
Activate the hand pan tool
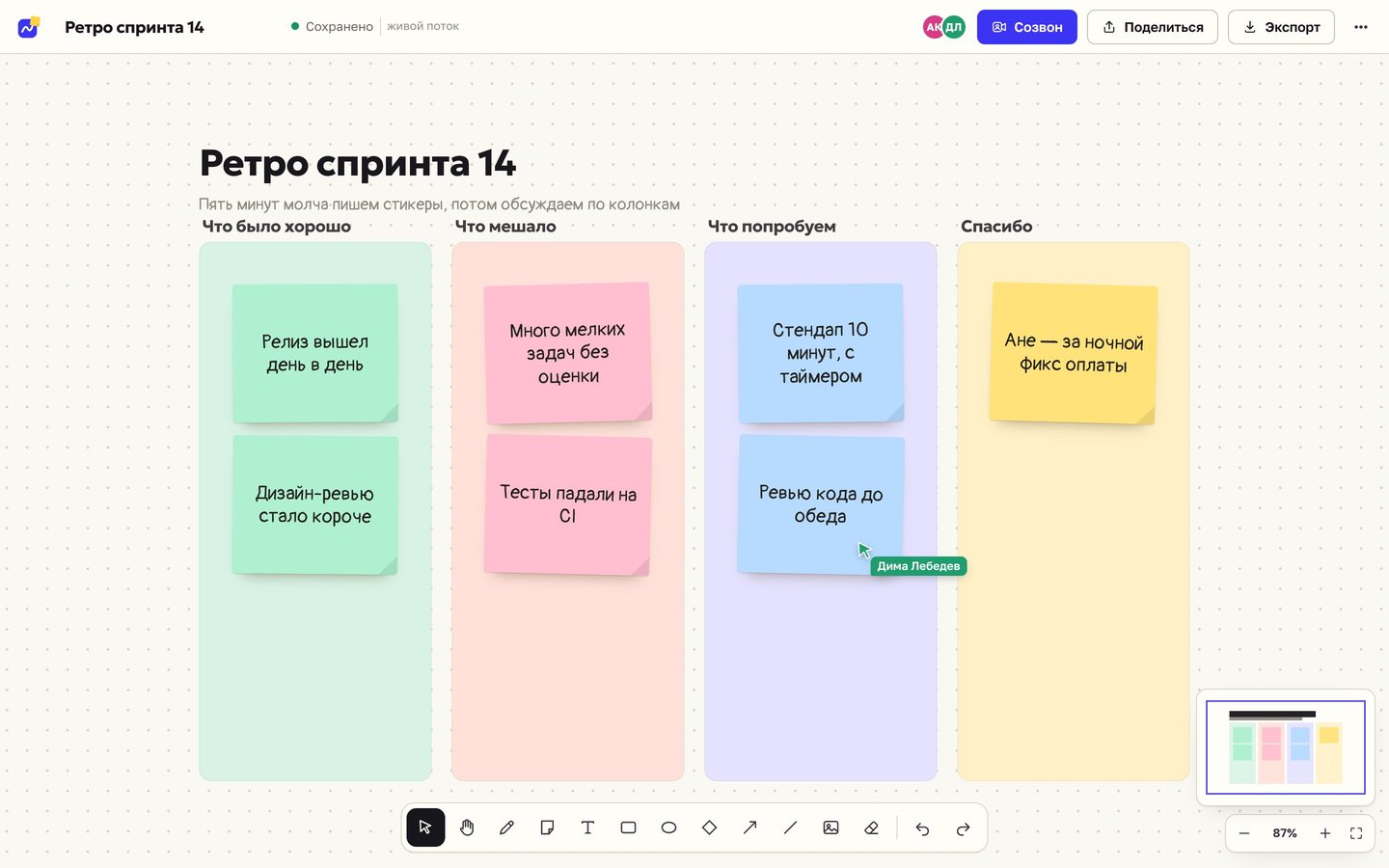tap(467, 827)
